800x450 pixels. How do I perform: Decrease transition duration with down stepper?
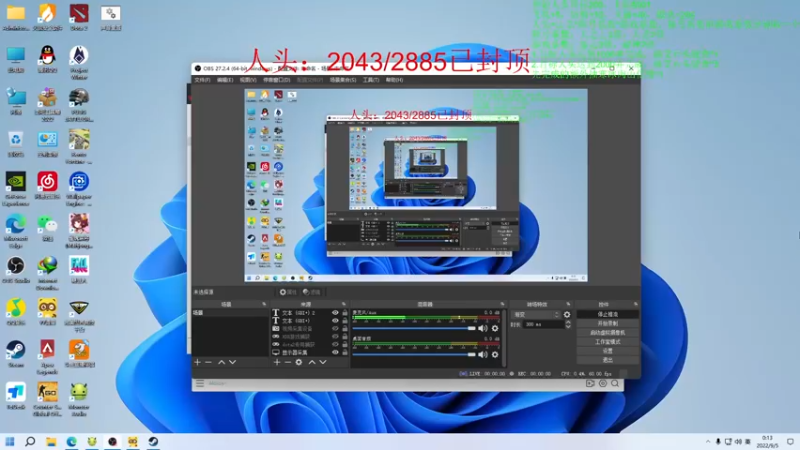coord(568,327)
